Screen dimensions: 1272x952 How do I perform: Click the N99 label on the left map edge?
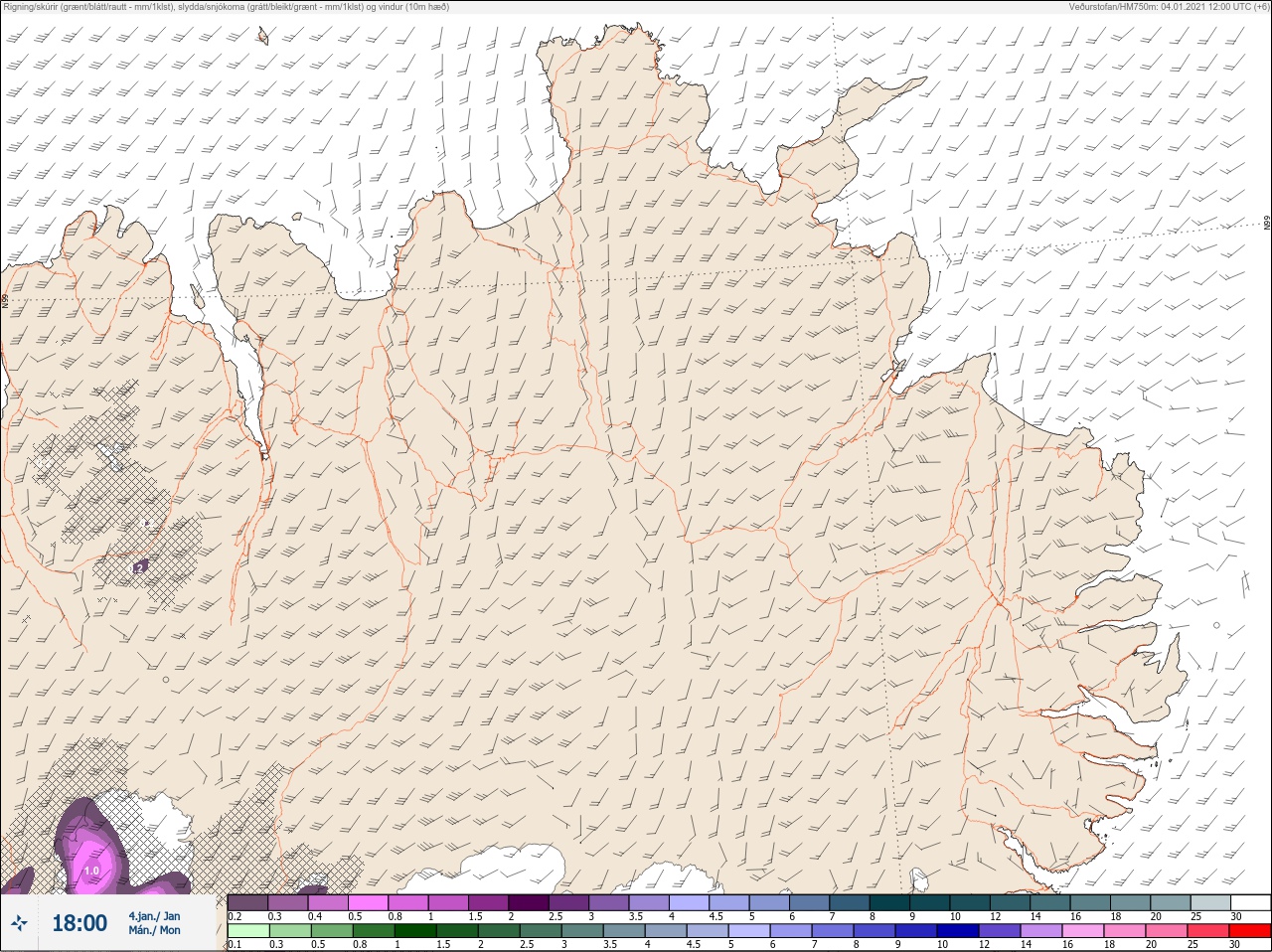tap(5, 300)
